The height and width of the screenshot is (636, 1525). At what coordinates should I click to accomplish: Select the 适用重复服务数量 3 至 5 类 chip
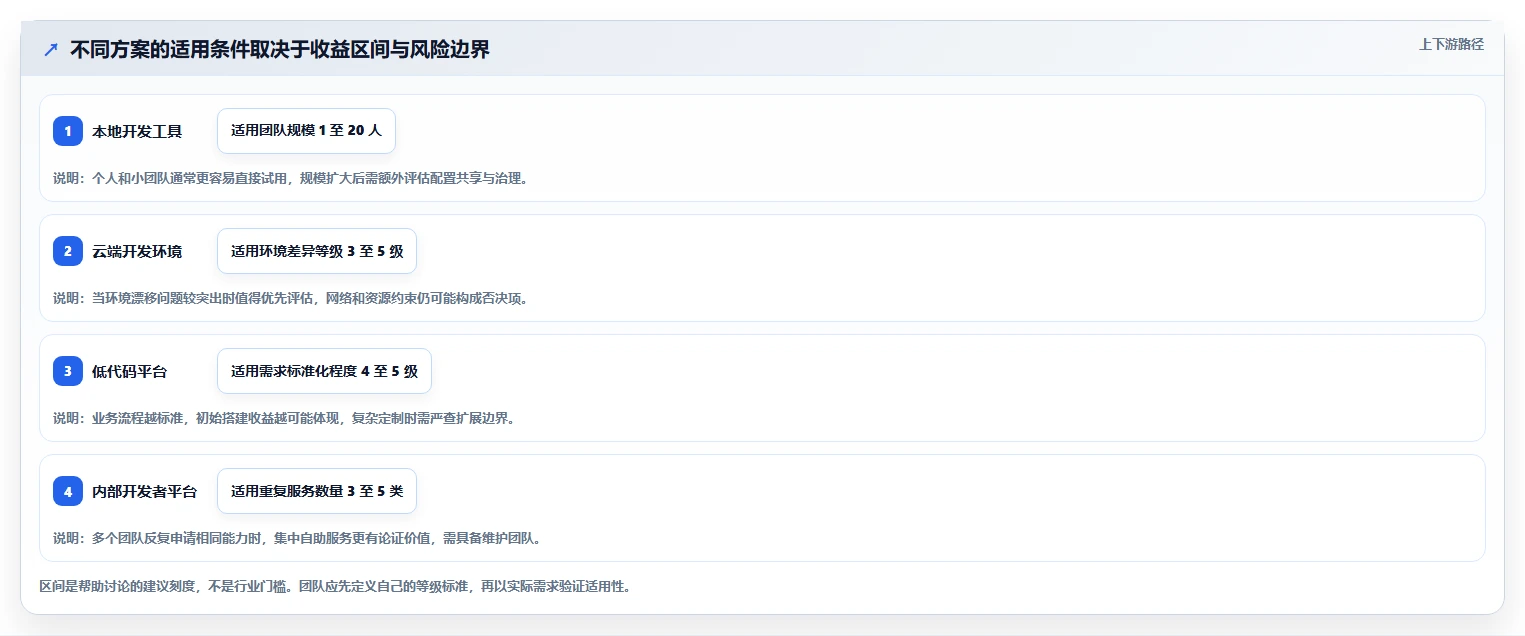click(317, 491)
